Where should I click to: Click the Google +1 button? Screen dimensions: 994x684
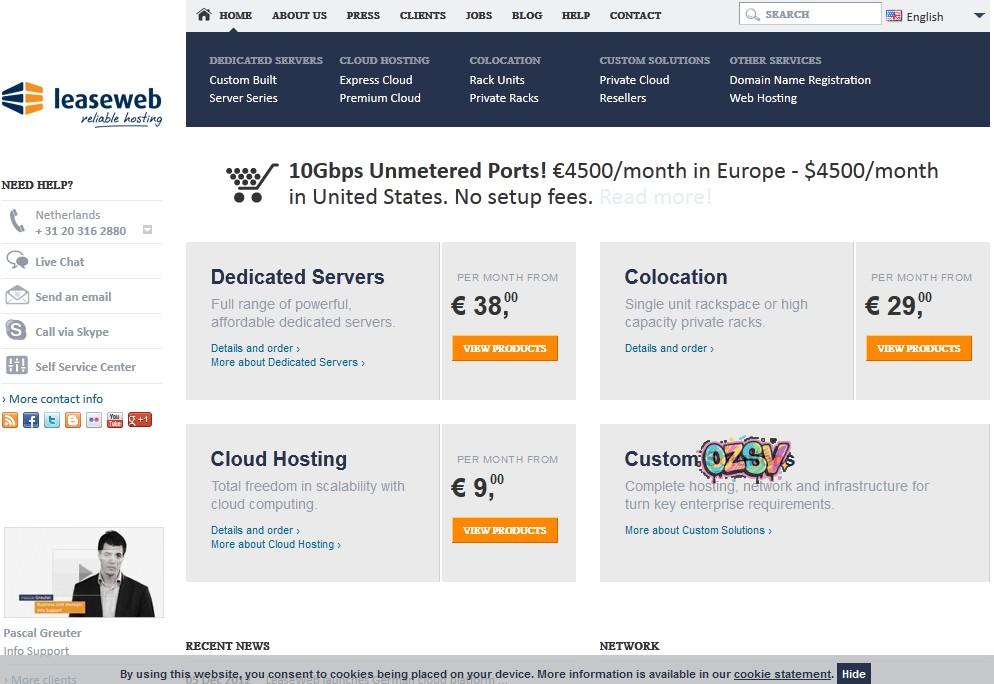tap(139, 420)
